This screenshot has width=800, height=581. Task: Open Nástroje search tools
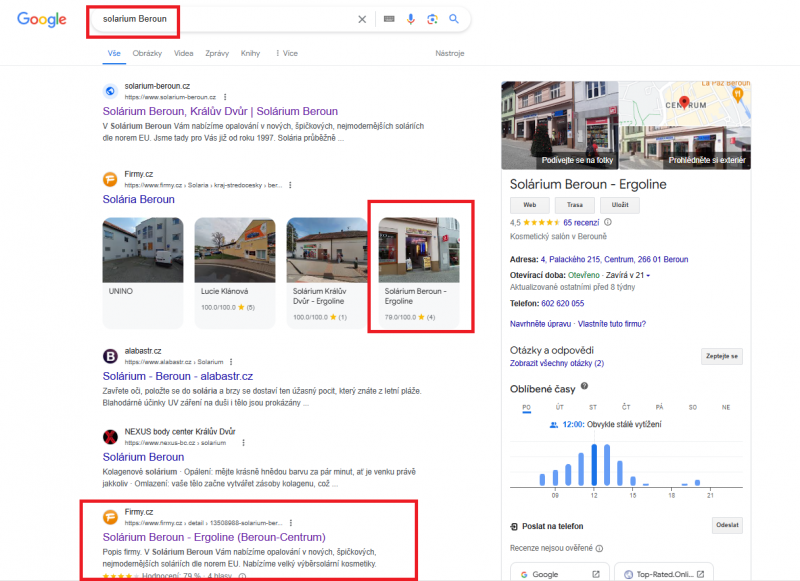[449, 53]
